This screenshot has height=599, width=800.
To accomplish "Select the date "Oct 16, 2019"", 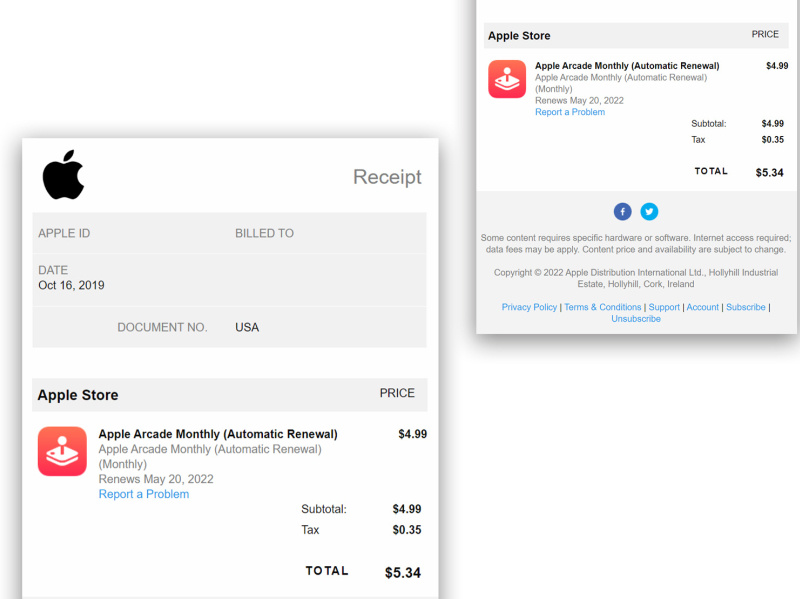I will pyautogui.click(x=71, y=285).
